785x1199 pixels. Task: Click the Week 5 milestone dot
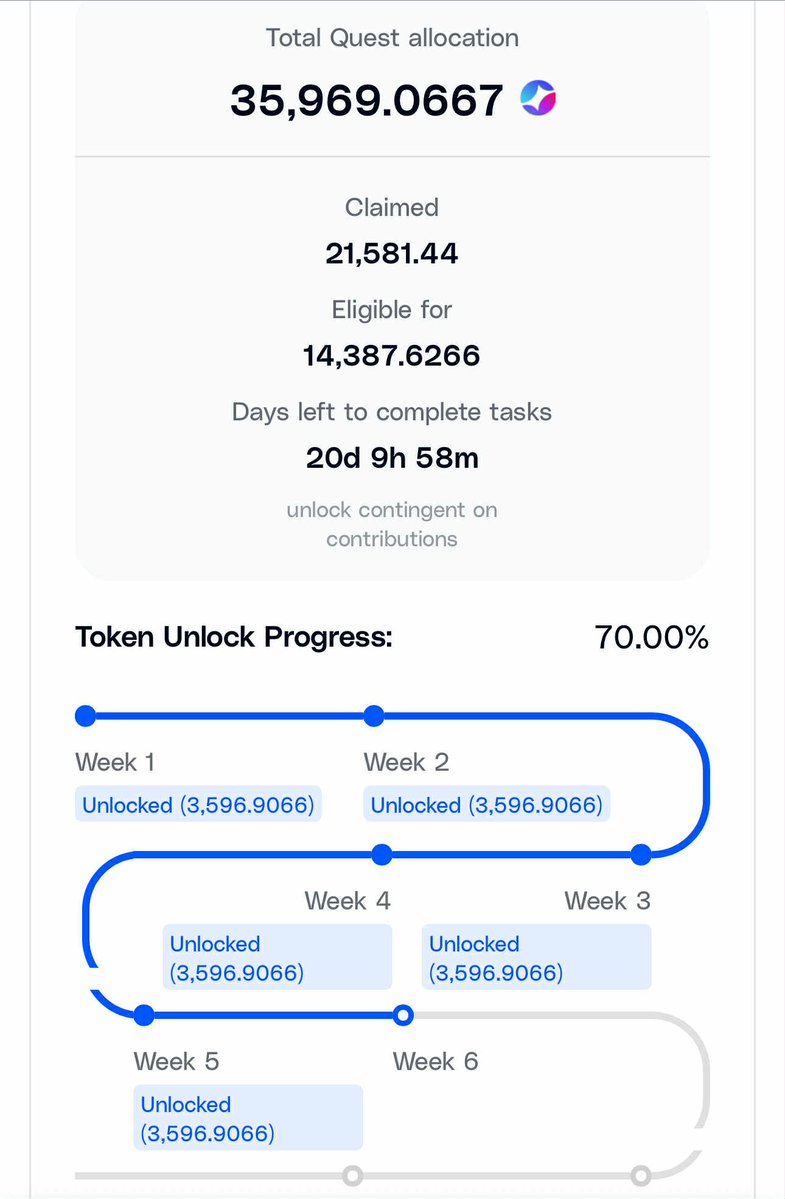144,1016
